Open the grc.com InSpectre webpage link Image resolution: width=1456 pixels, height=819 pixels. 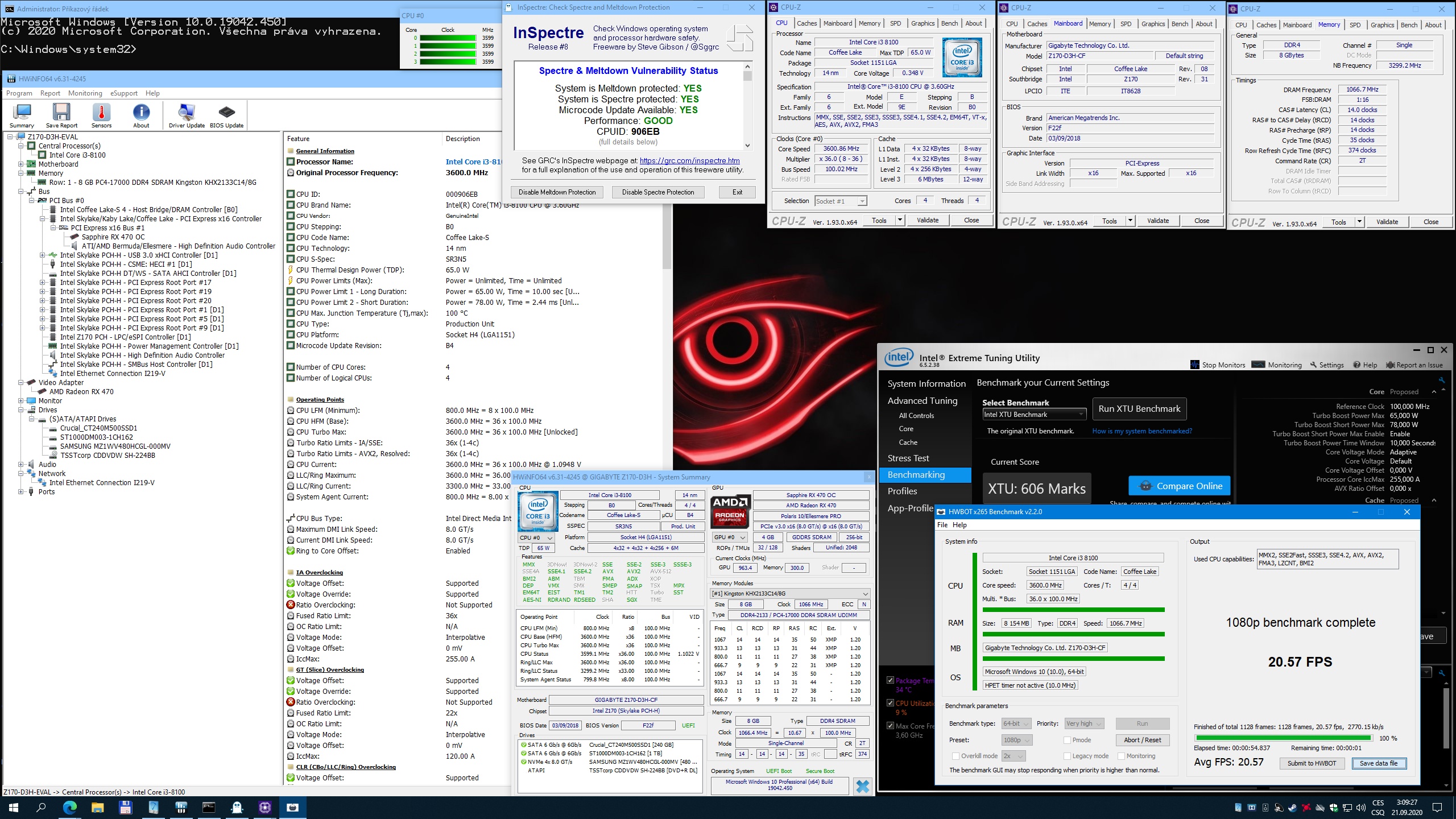coord(689,161)
